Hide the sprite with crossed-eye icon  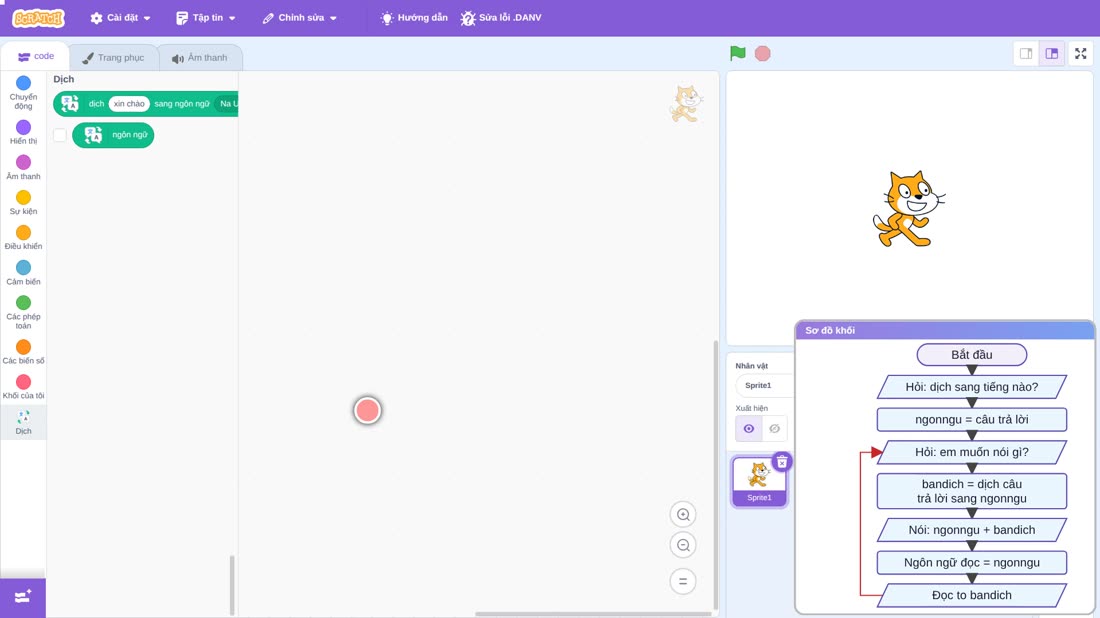click(x=774, y=429)
